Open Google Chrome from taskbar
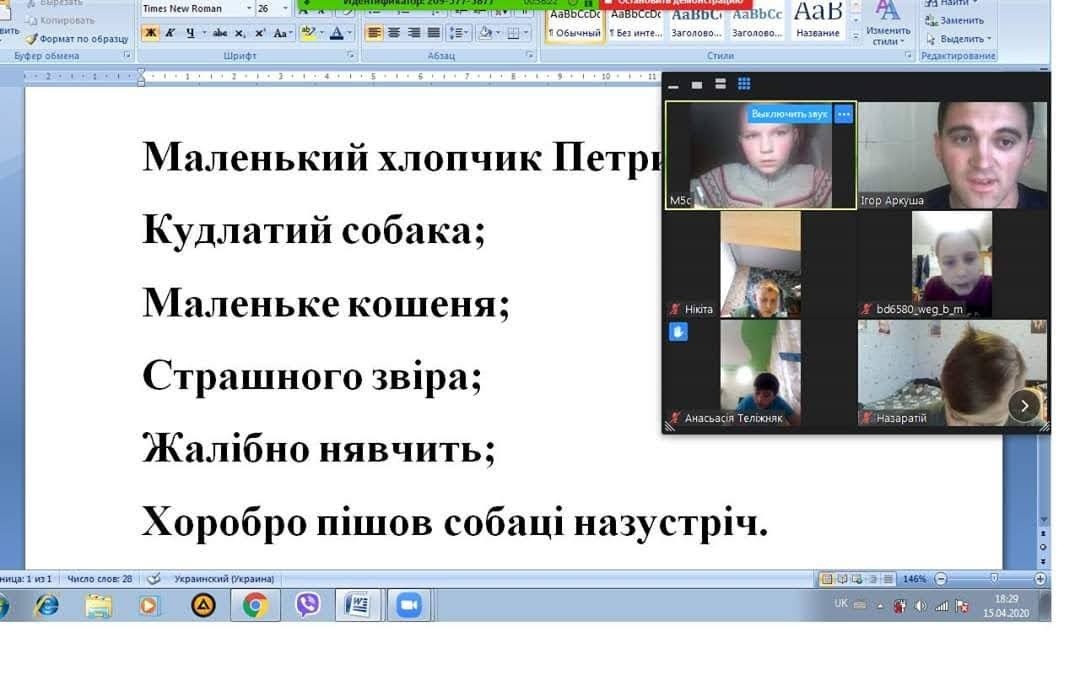The width and height of the screenshot is (1080, 675). click(255, 605)
